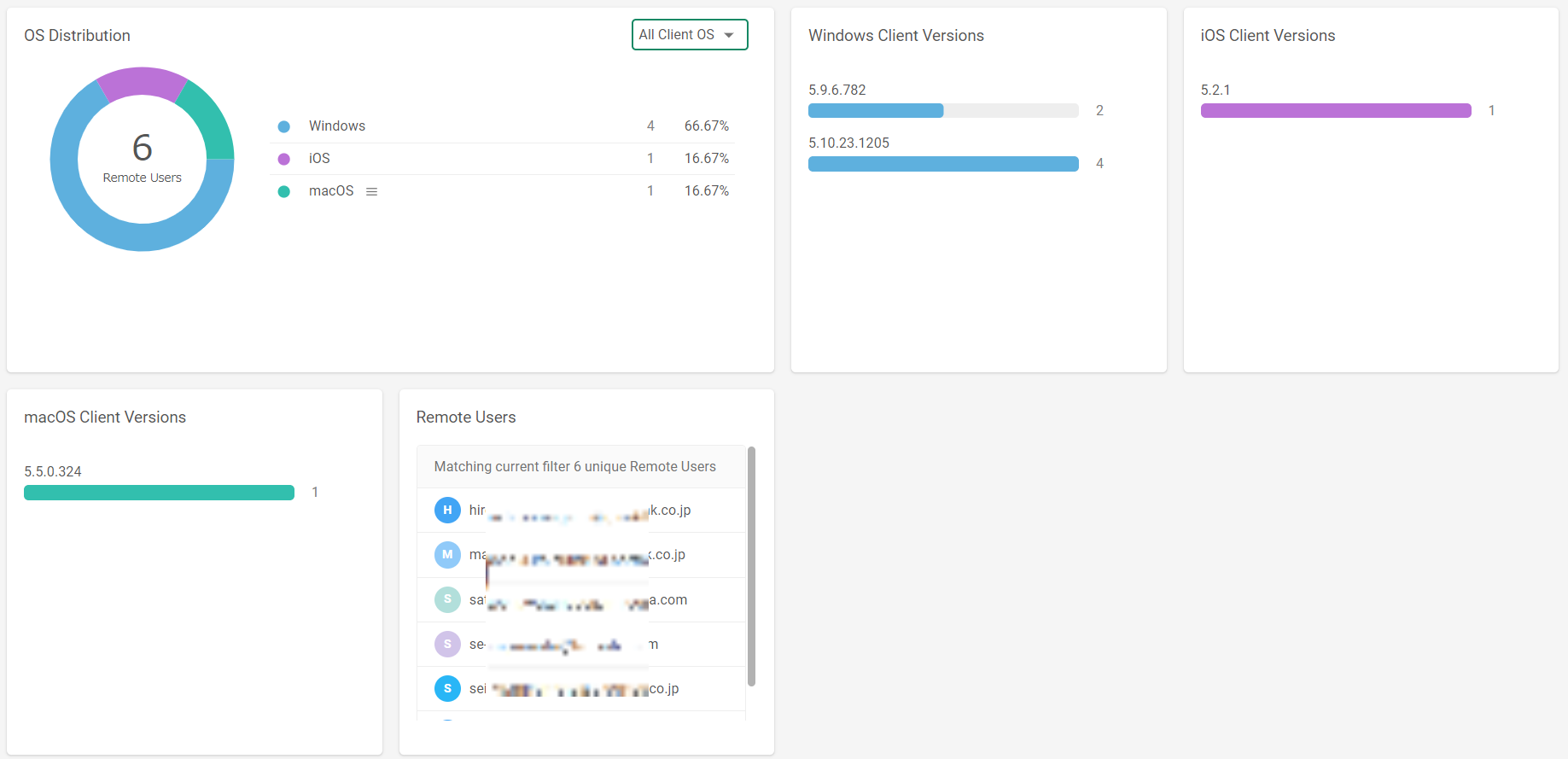The image size is (1568, 759).
Task: Click the M avatar icon in Remote Users
Action: pyautogui.click(x=447, y=555)
